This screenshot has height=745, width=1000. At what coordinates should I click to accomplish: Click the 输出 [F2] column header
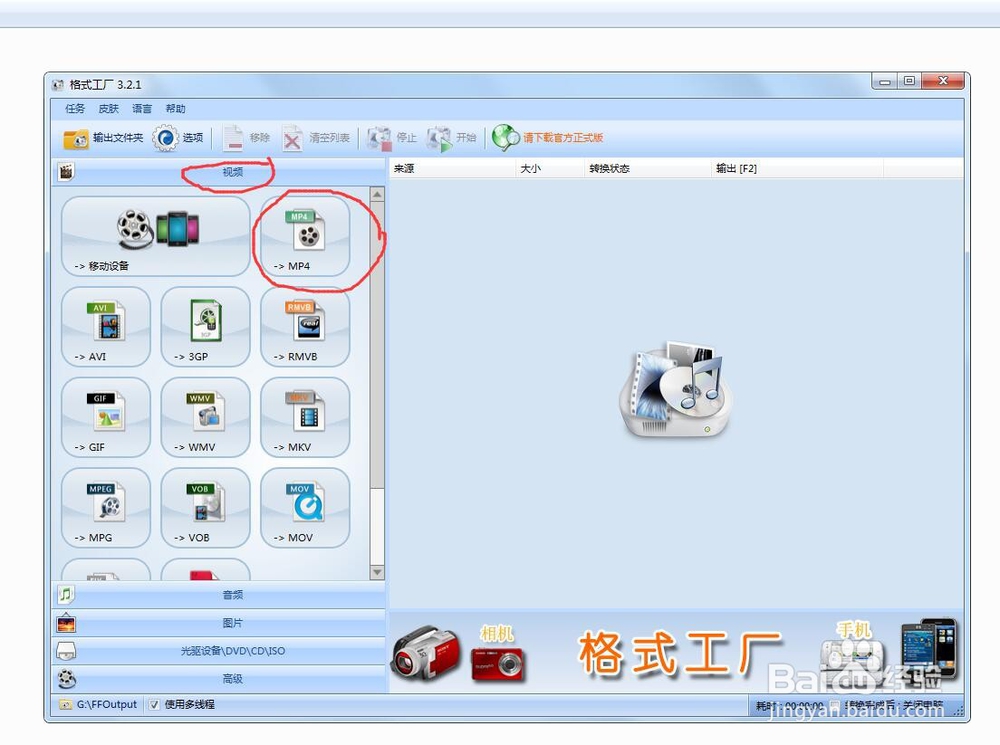tap(797, 168)
